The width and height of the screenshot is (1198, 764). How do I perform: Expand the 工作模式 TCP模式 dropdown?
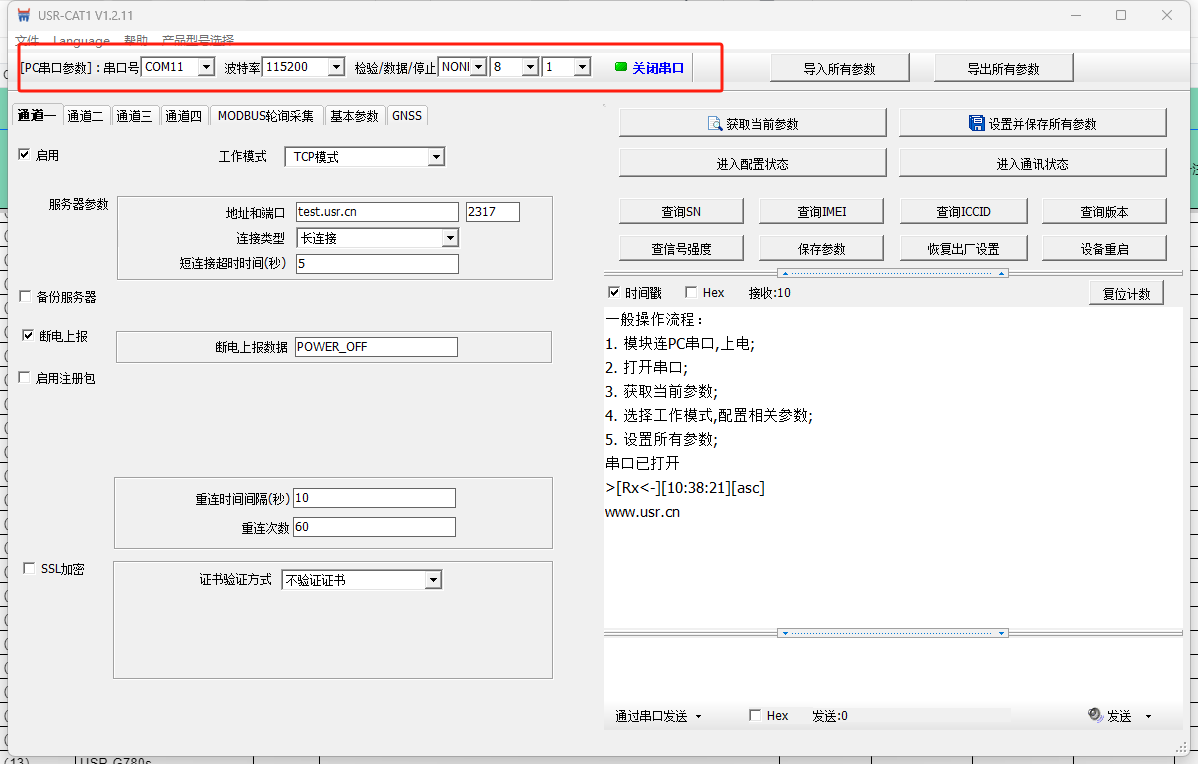click(435, 157)
